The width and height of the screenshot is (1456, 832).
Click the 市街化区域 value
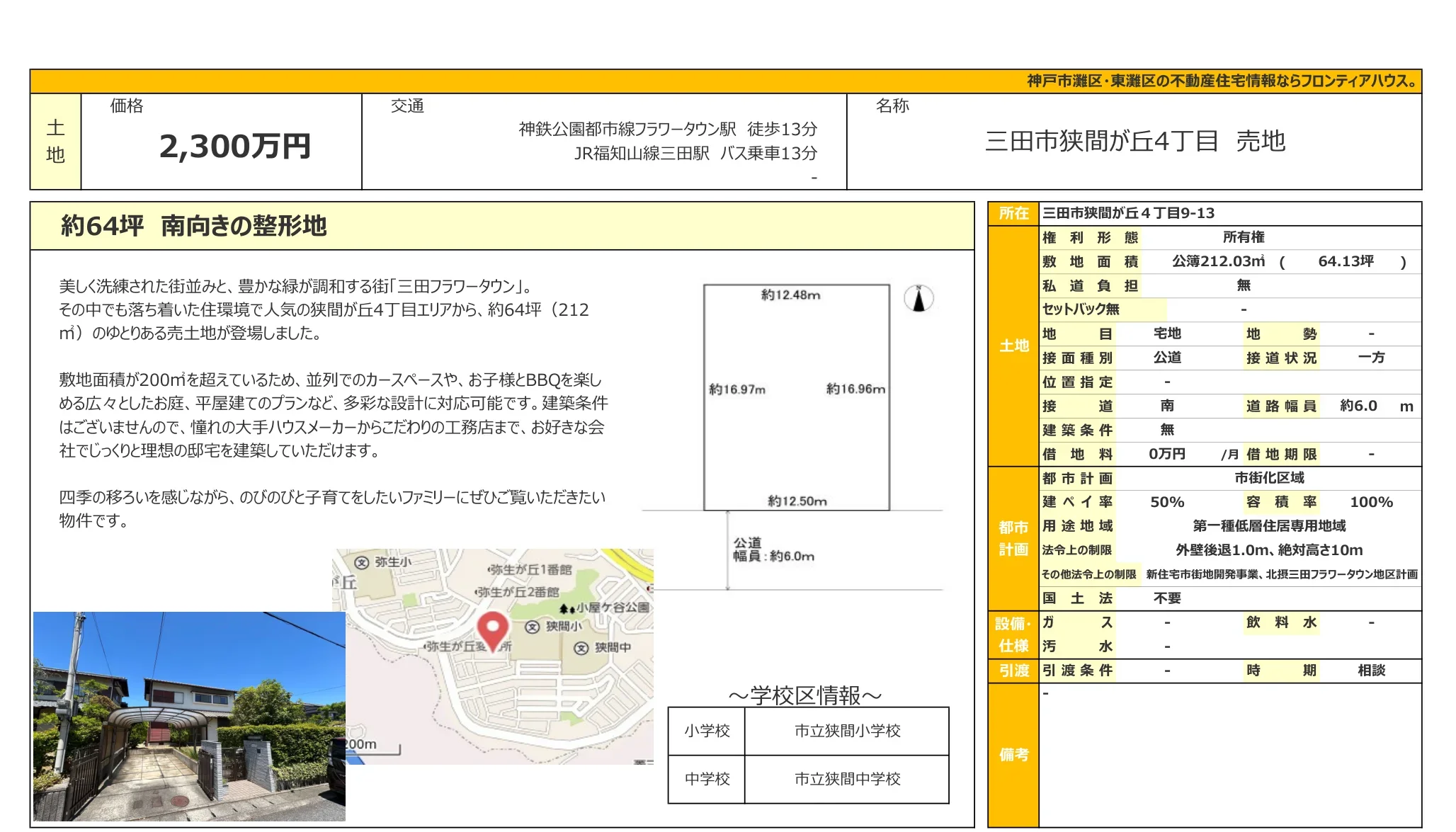(1269, 478)
